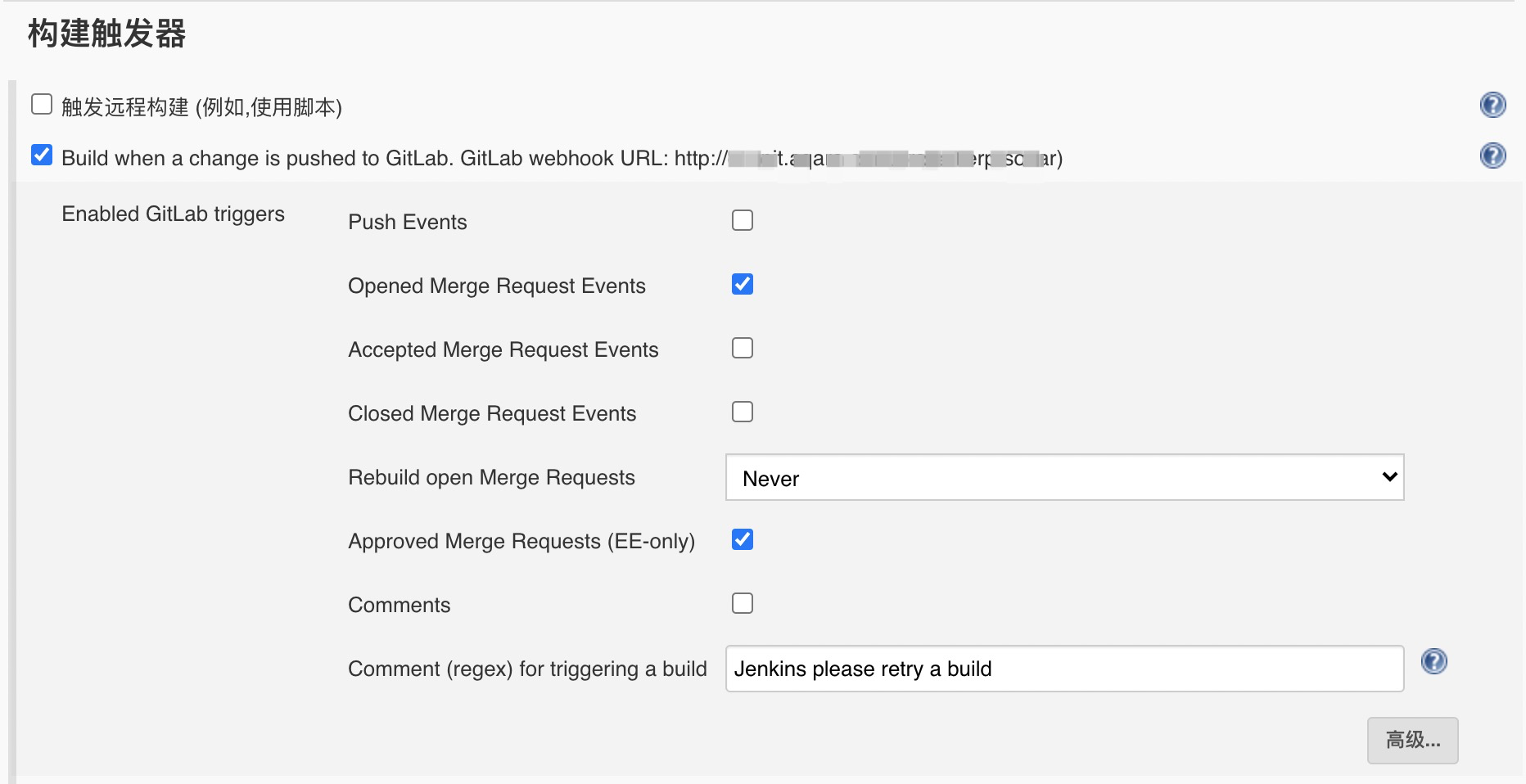1526x784 pixels.
Task: Enable the remote build trigger checkbox
Action: tap(42, 105)
